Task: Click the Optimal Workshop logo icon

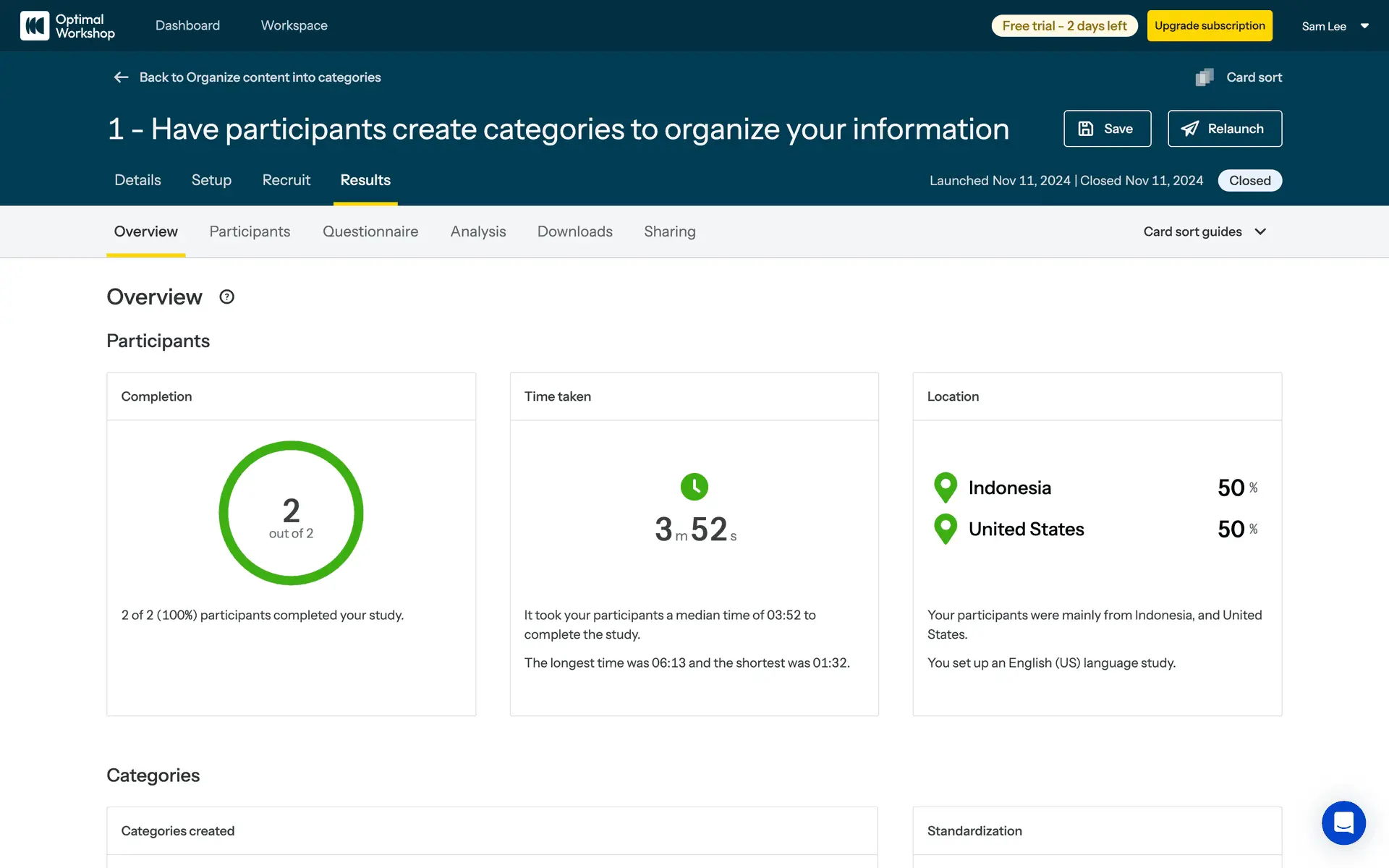Action: point(35,26)
